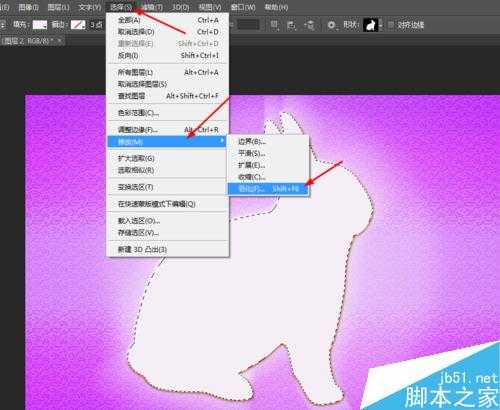The width and height of the screenshot is (500, 410).
Task: Choose 取消选择(D) to deselect
Action: point(168,32)
